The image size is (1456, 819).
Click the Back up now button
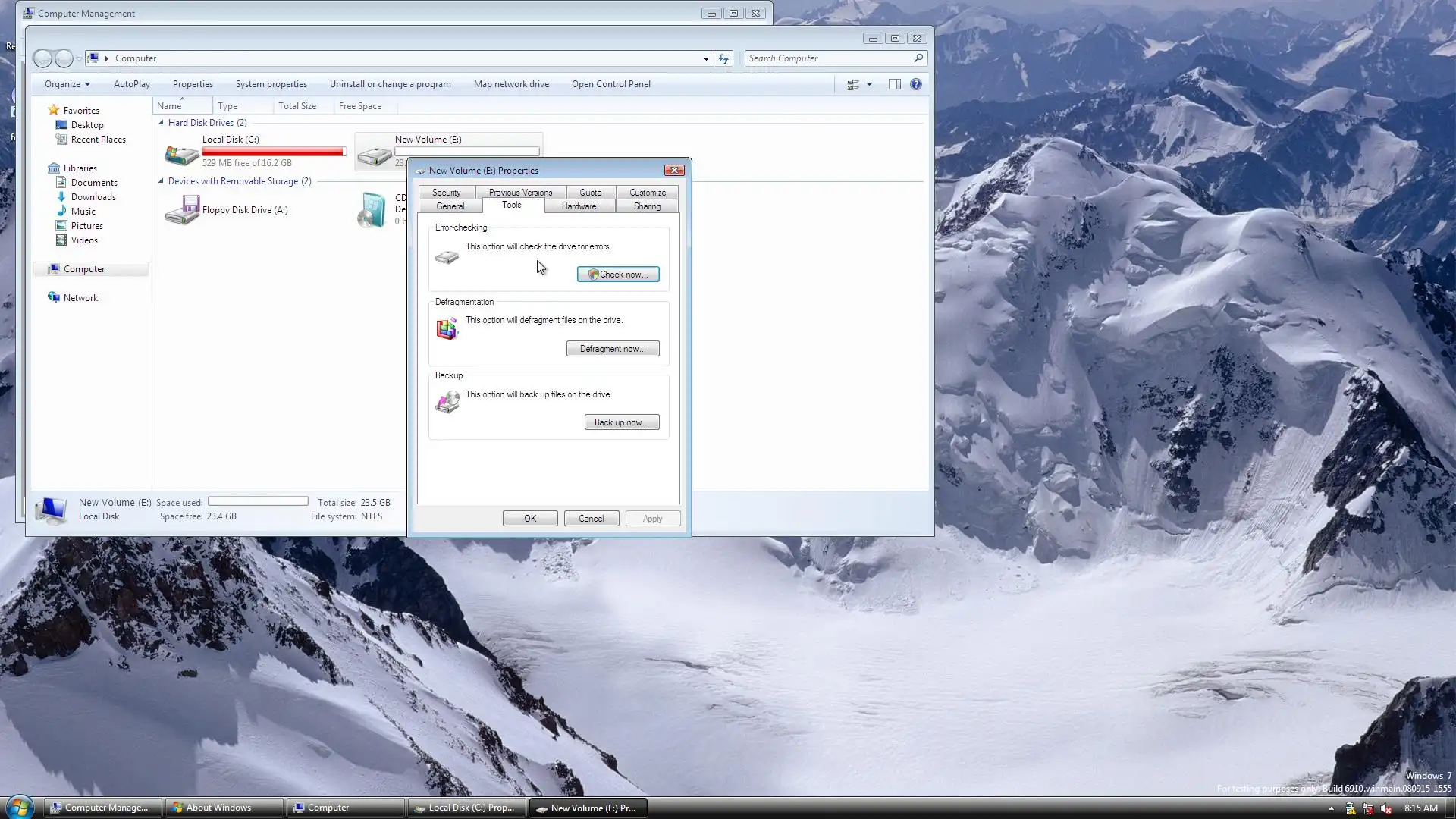coord(622,422)
